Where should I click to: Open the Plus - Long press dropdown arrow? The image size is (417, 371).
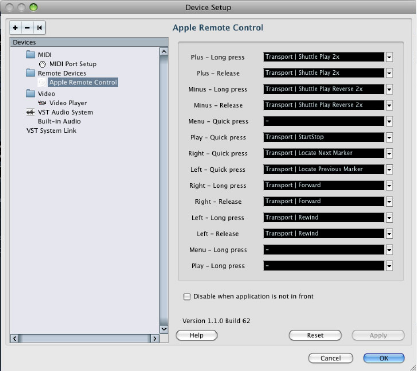coord(389,57)
